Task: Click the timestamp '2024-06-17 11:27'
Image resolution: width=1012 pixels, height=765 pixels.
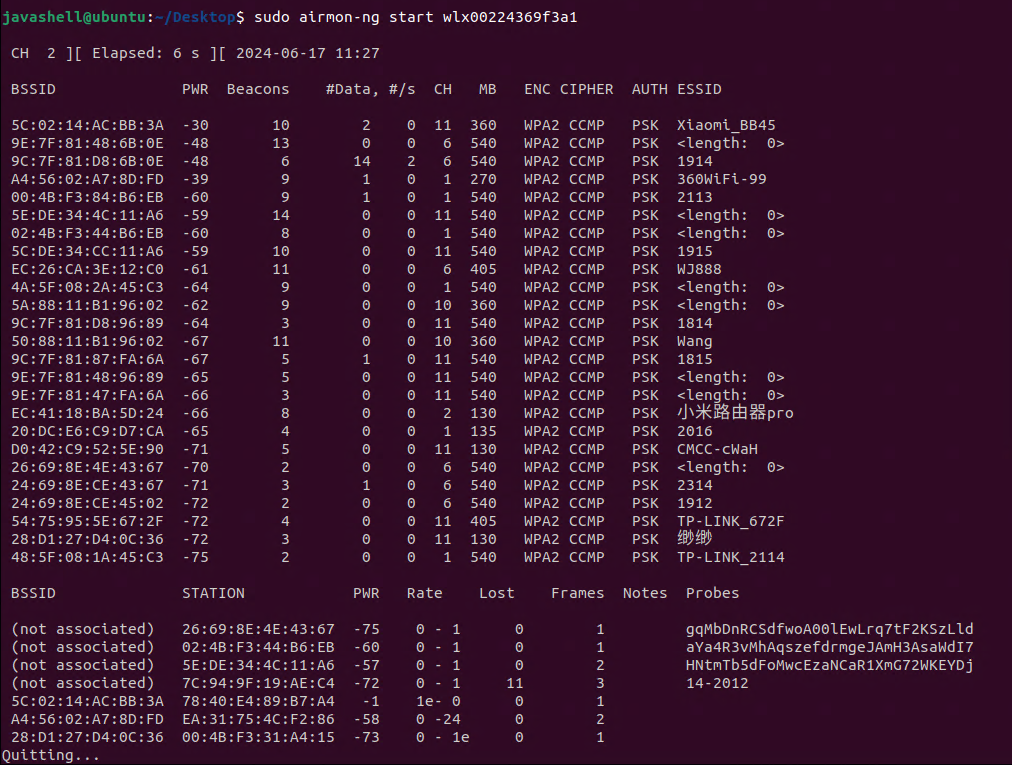Action: point(308,54)
